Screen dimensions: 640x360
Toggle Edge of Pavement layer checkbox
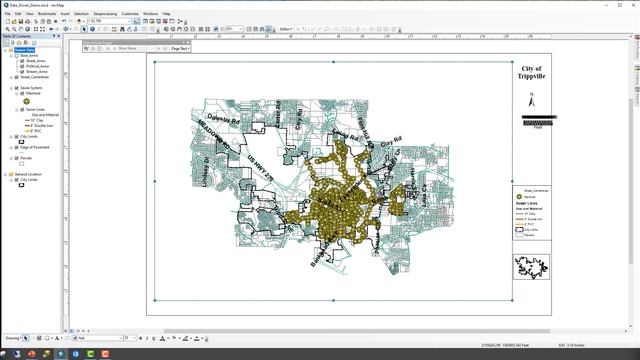click(x=17, y=147)
